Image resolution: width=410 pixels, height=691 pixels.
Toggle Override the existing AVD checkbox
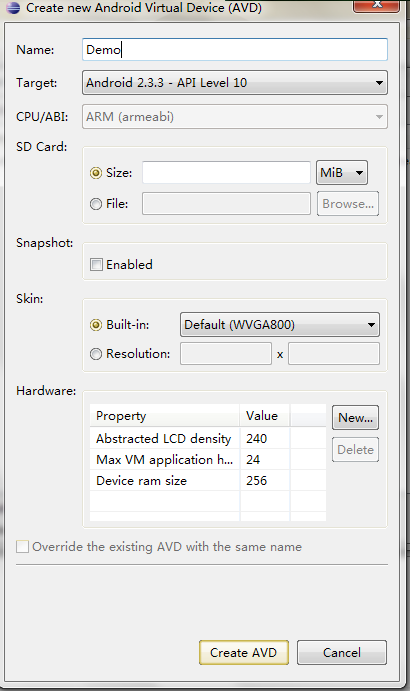(x=22, y=547)
